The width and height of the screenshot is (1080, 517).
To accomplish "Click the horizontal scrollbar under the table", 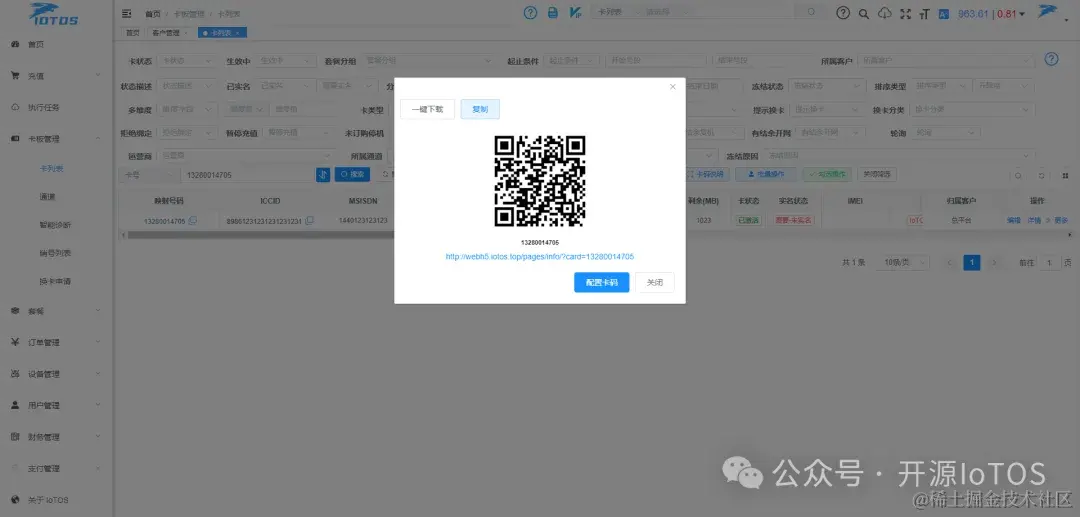I will pyautogui.click(x=596, y=235).
